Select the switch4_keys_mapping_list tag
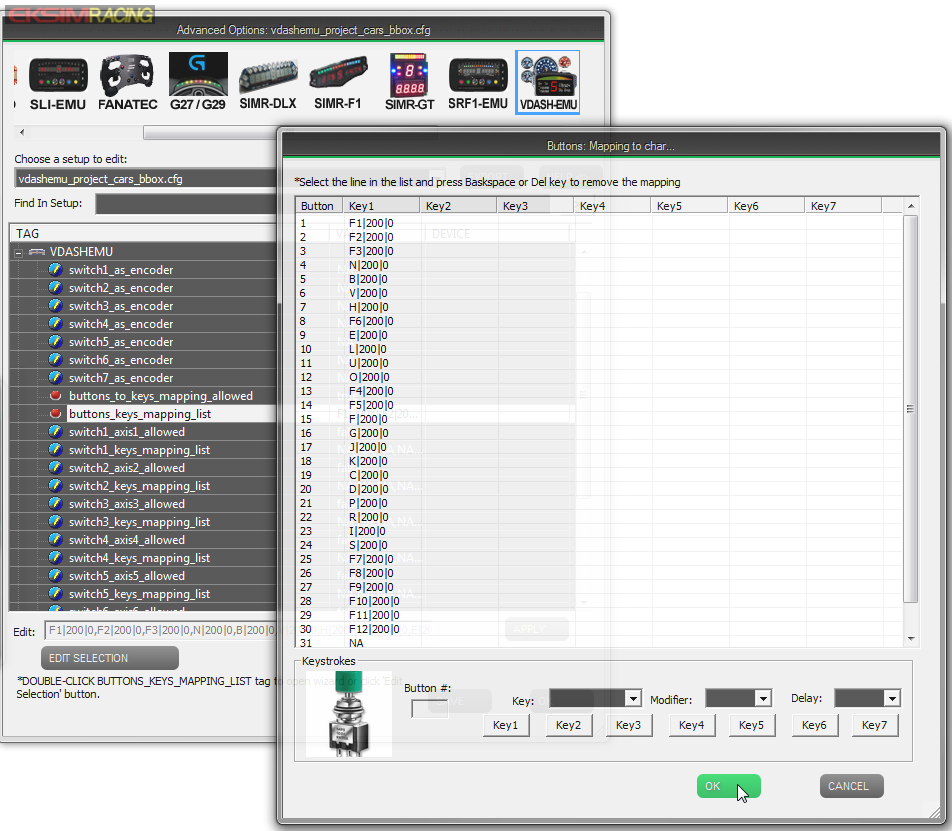This screenshot has width=952, height=831. (x=139, y=558)
